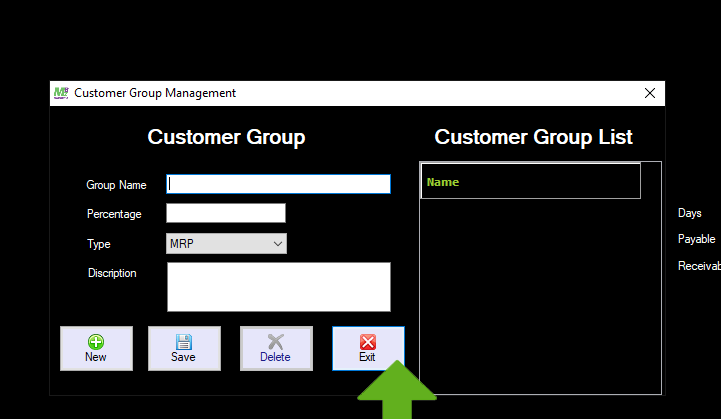721x419 pixels.
Task: Click the app logo in the title bar
Action: tap(60, 93)
